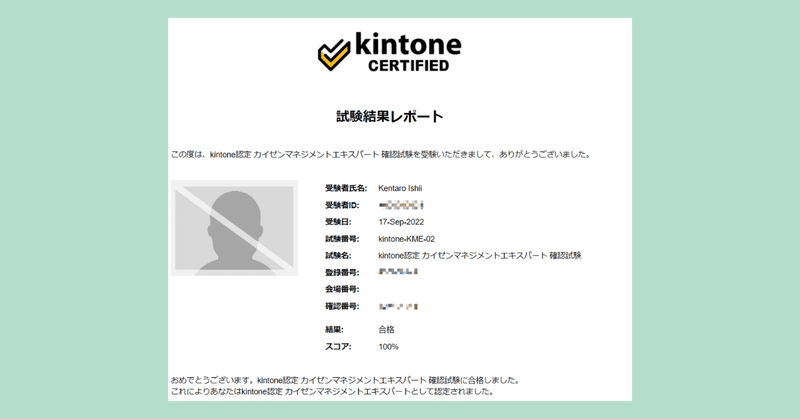Click the 会場番号: label
This screenshot has width=800, height=419.
click(x=342, y=289)
